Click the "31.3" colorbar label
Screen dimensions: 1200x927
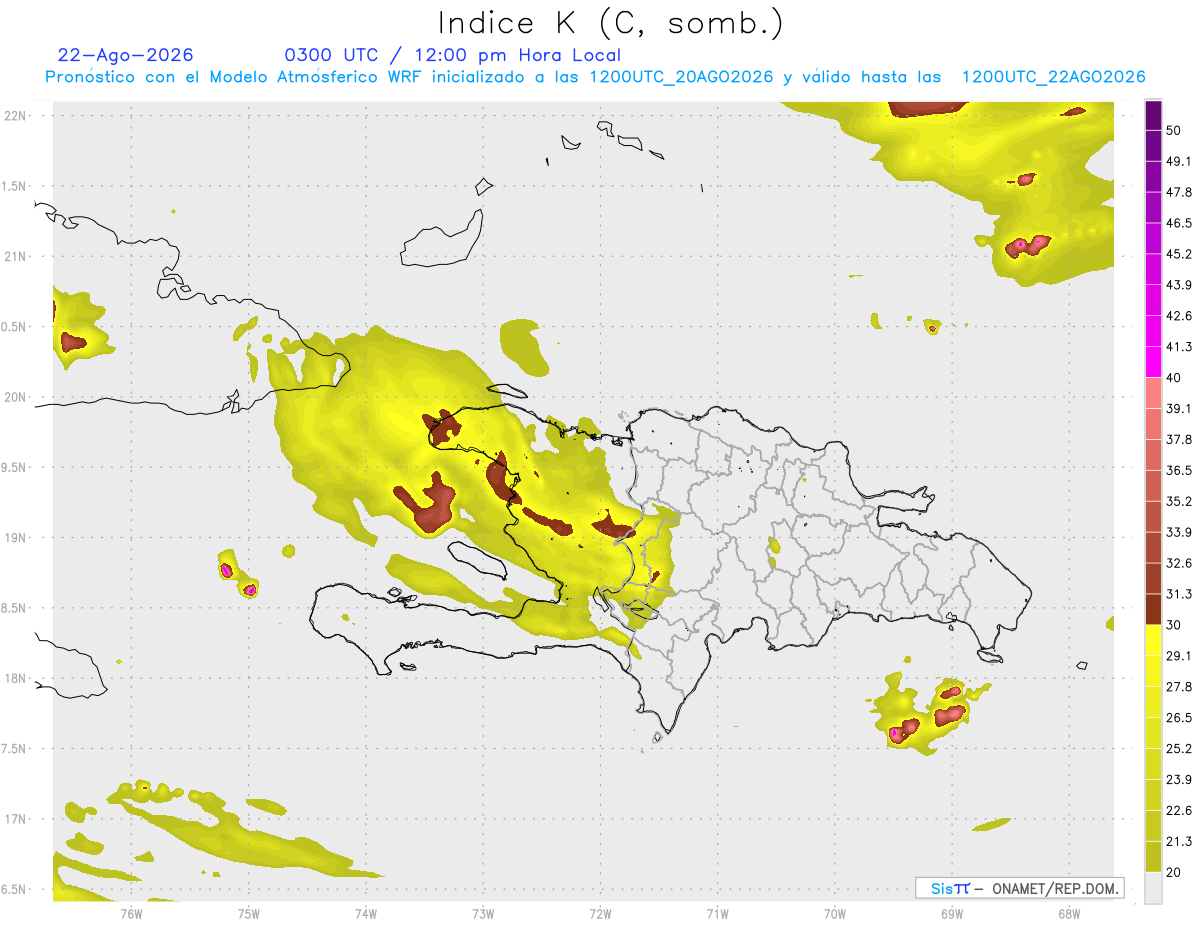tap(1179, 594)
